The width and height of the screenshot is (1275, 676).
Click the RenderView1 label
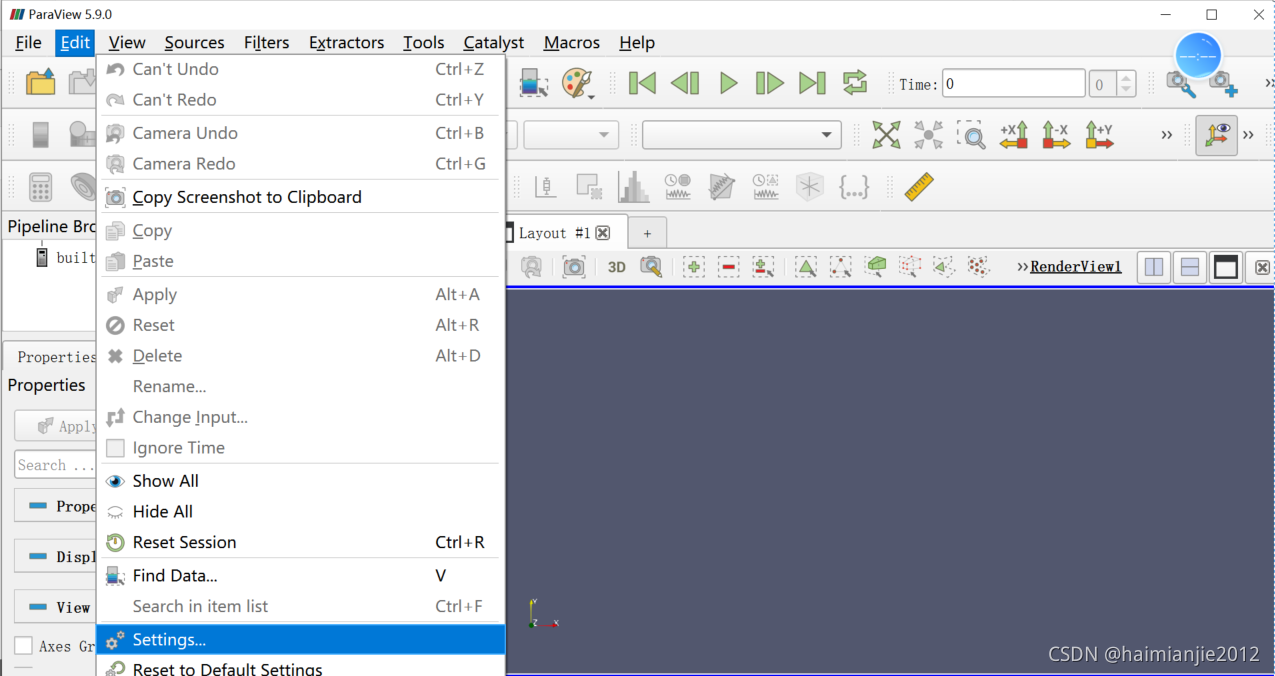coord(1076,267)
